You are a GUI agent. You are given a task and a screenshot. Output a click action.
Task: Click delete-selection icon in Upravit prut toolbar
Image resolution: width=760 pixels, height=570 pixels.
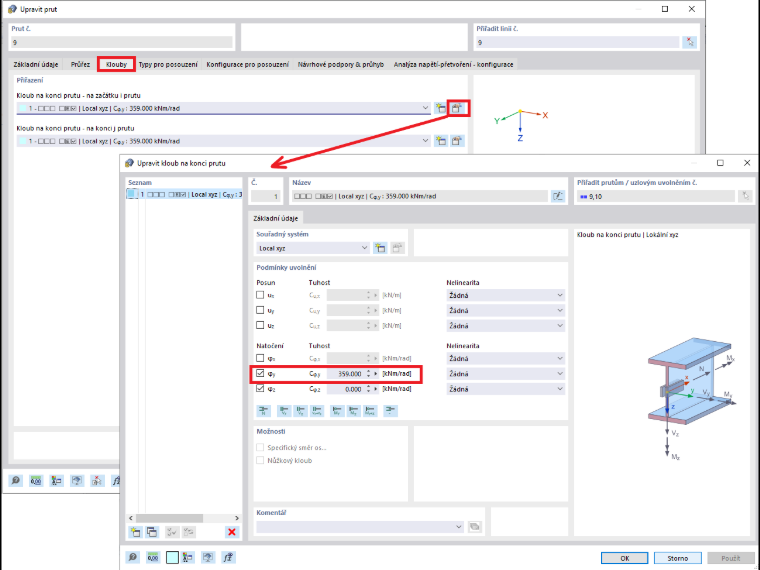pos(97,481)
